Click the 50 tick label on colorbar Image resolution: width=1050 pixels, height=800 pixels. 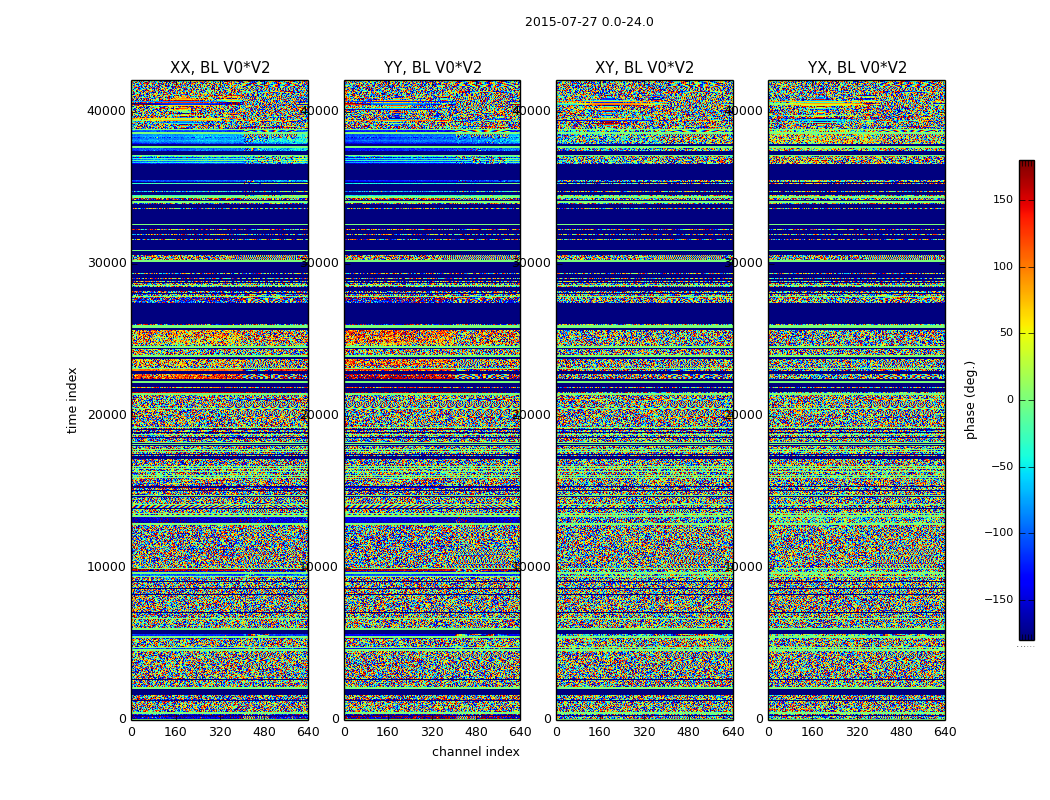coord(1006,333)
